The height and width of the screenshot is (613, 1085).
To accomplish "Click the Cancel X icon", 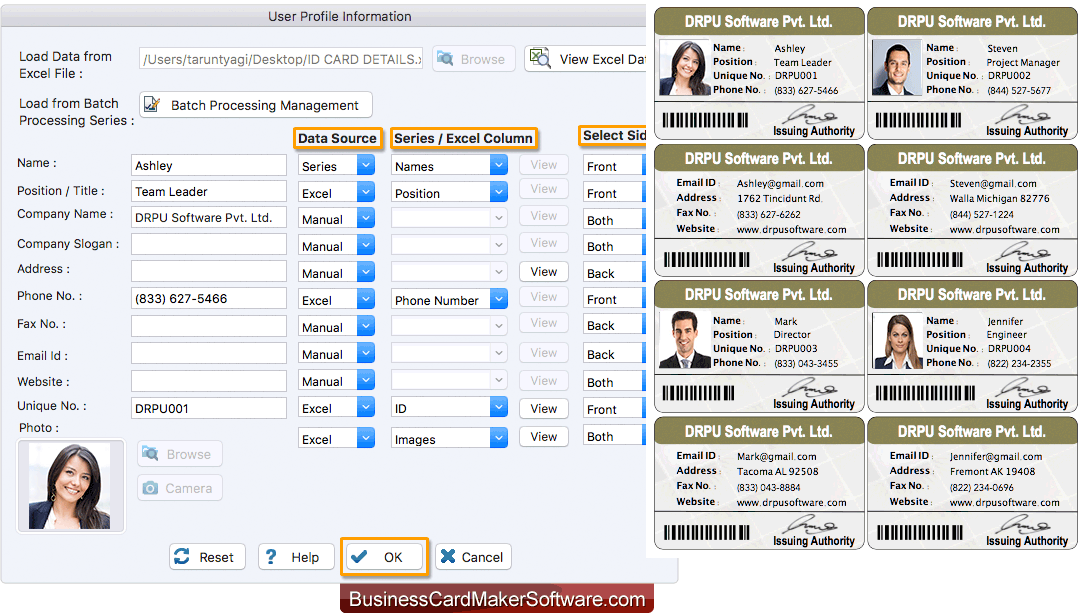I will point(448,556).
